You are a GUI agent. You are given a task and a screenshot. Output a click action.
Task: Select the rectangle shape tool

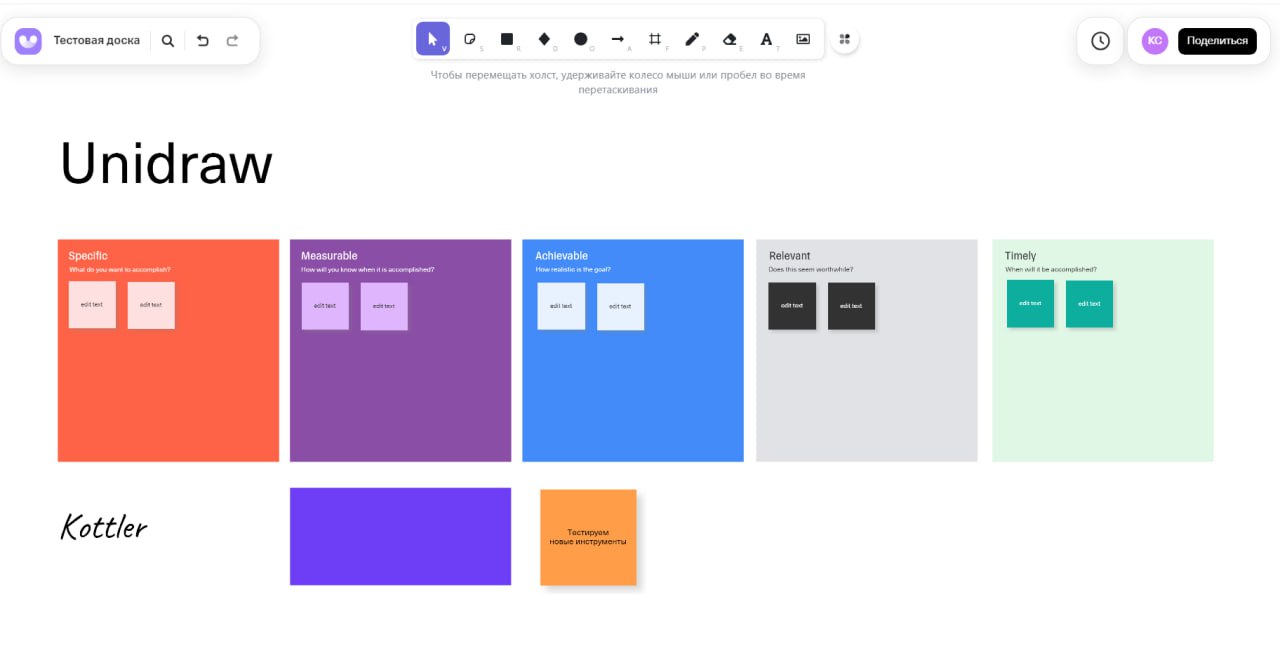click(x=507, y=39)
